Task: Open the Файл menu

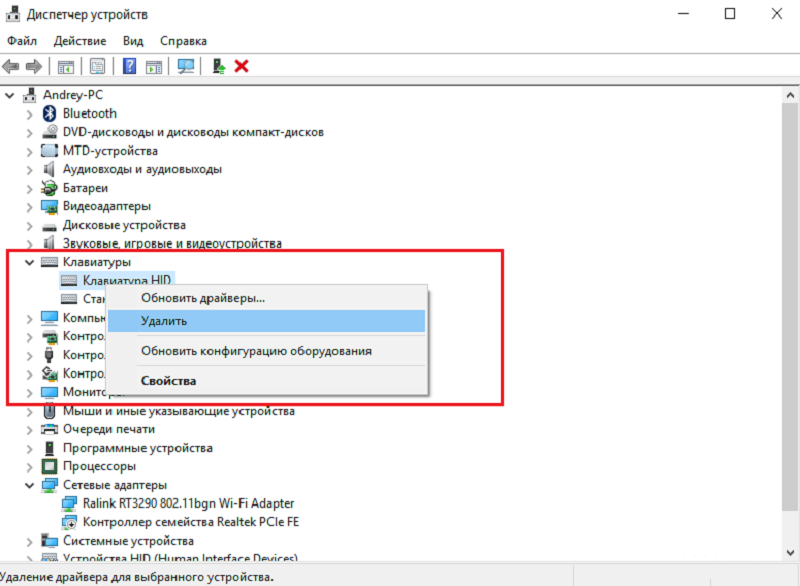Action: [x=22, y=41]
